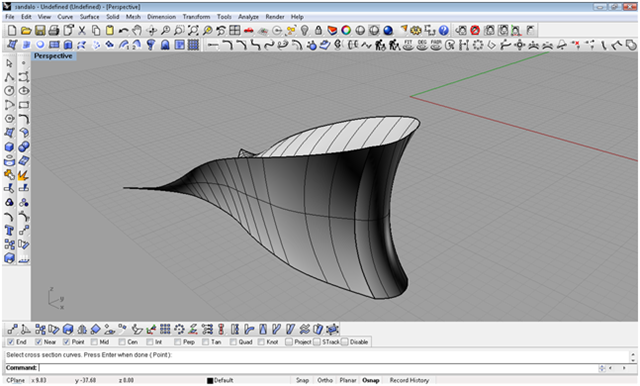Click CPlane in the status bar
Viewport: 640px width, 386px height.
click(x=16, y=380)
